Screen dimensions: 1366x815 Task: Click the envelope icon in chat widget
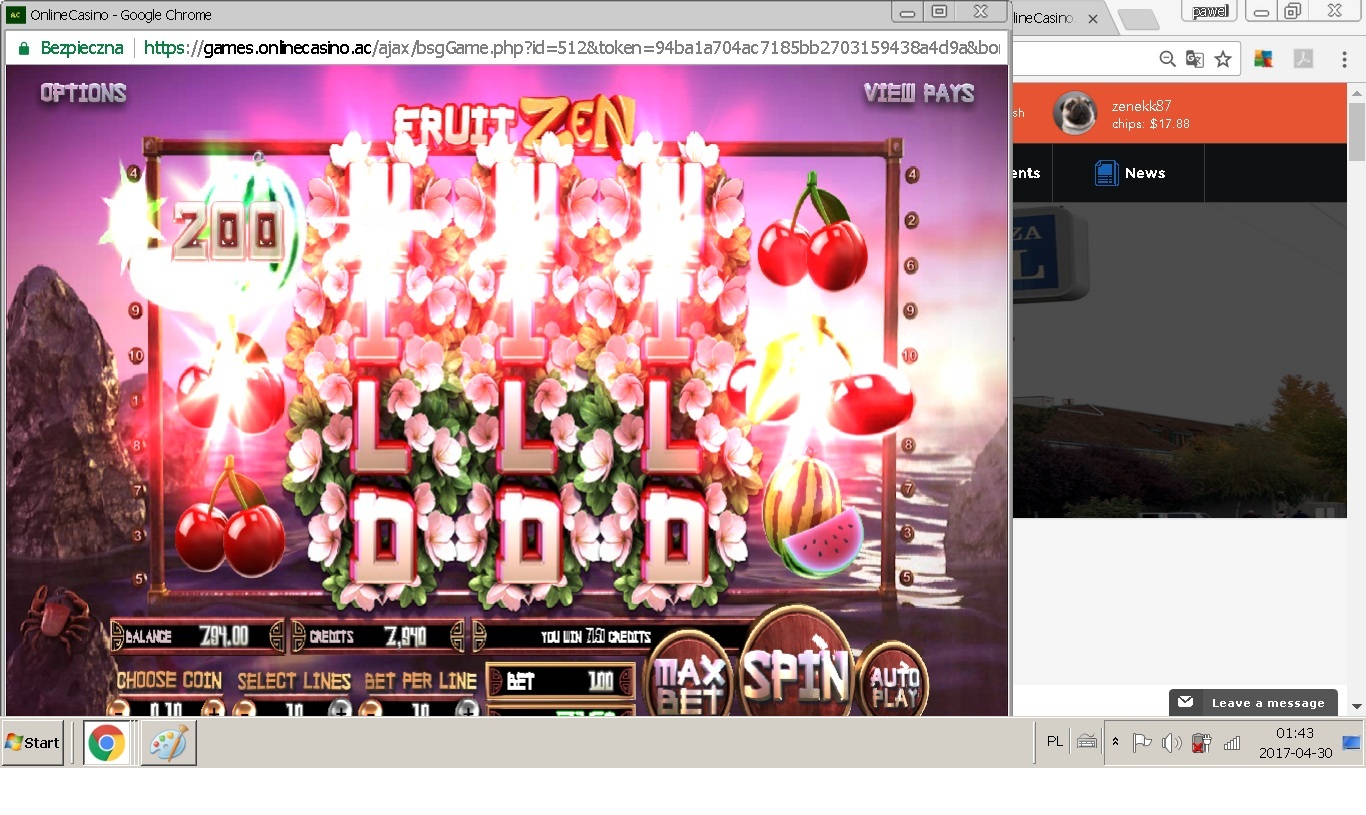(x=1186, y=702)
